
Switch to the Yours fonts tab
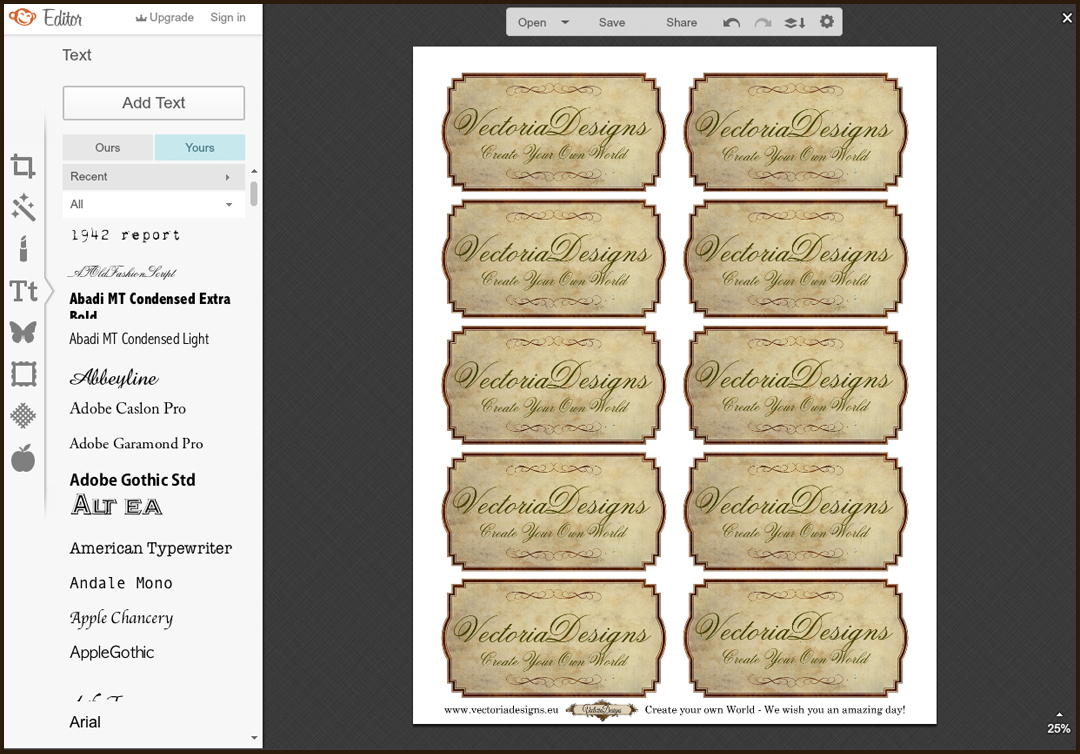(200, 147)
